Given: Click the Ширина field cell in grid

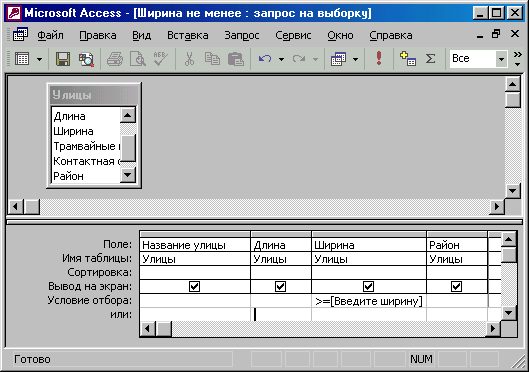Looking at the screenshot, I should (369, 245).
